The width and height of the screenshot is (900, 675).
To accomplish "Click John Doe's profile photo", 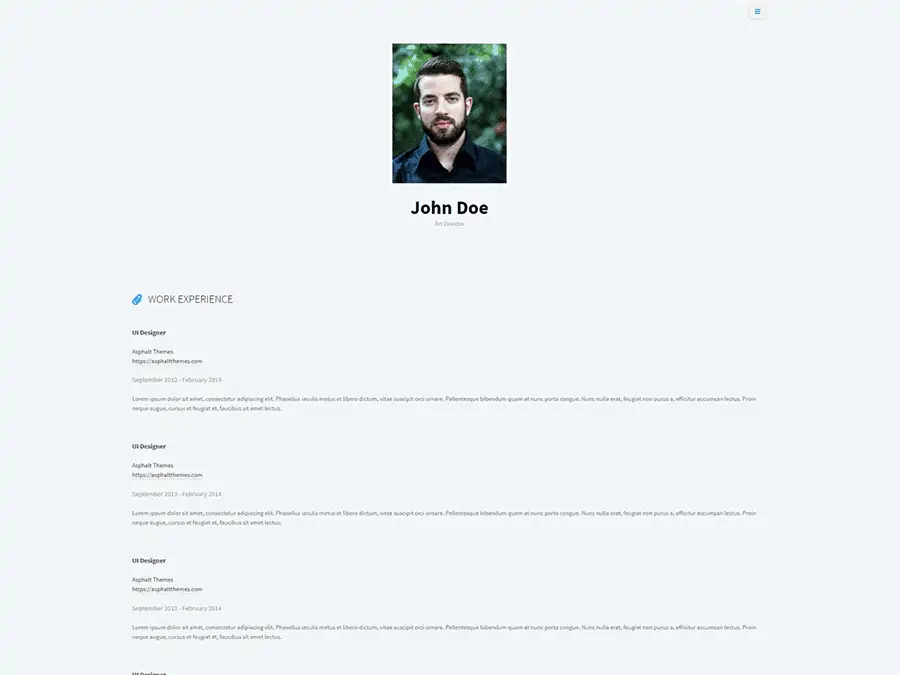I will [x=449, y=113].
